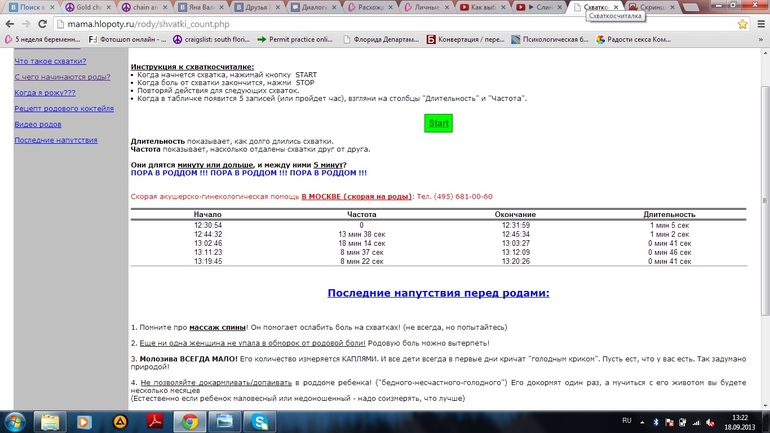
Task: Click the Bluetooth tray icon
Action: [x=656, y=422]
